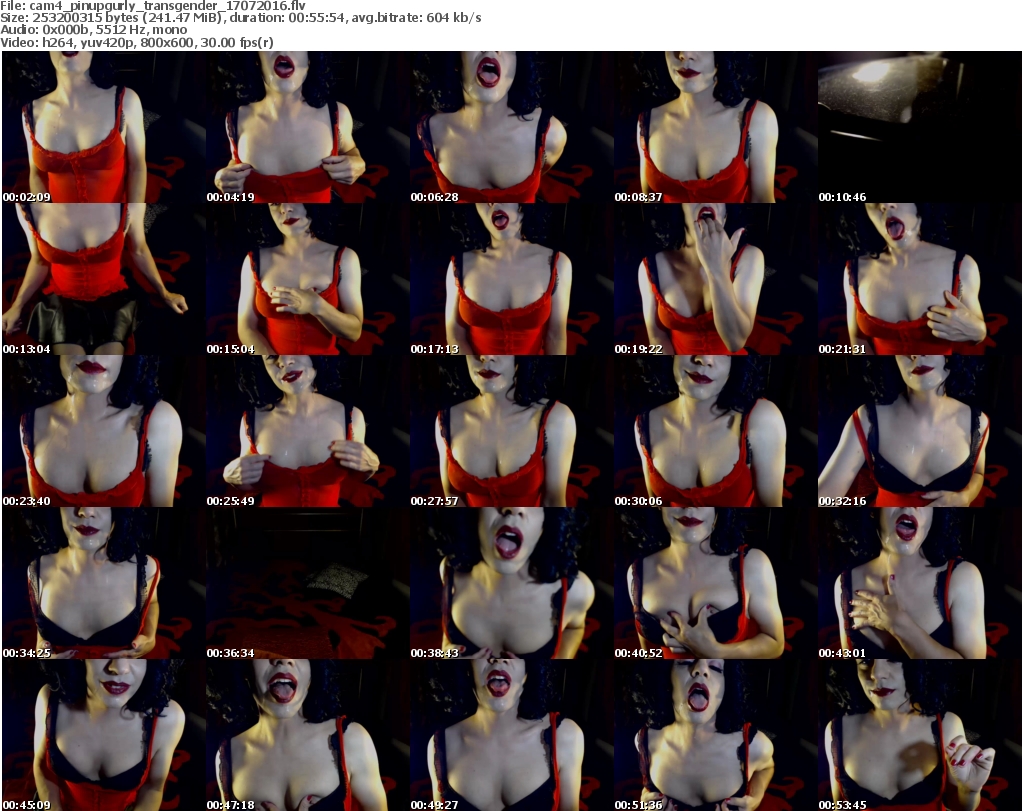Click the 'Size: 253200315 bytes' info line
1024x811 pixels.
tap(240, 18)
